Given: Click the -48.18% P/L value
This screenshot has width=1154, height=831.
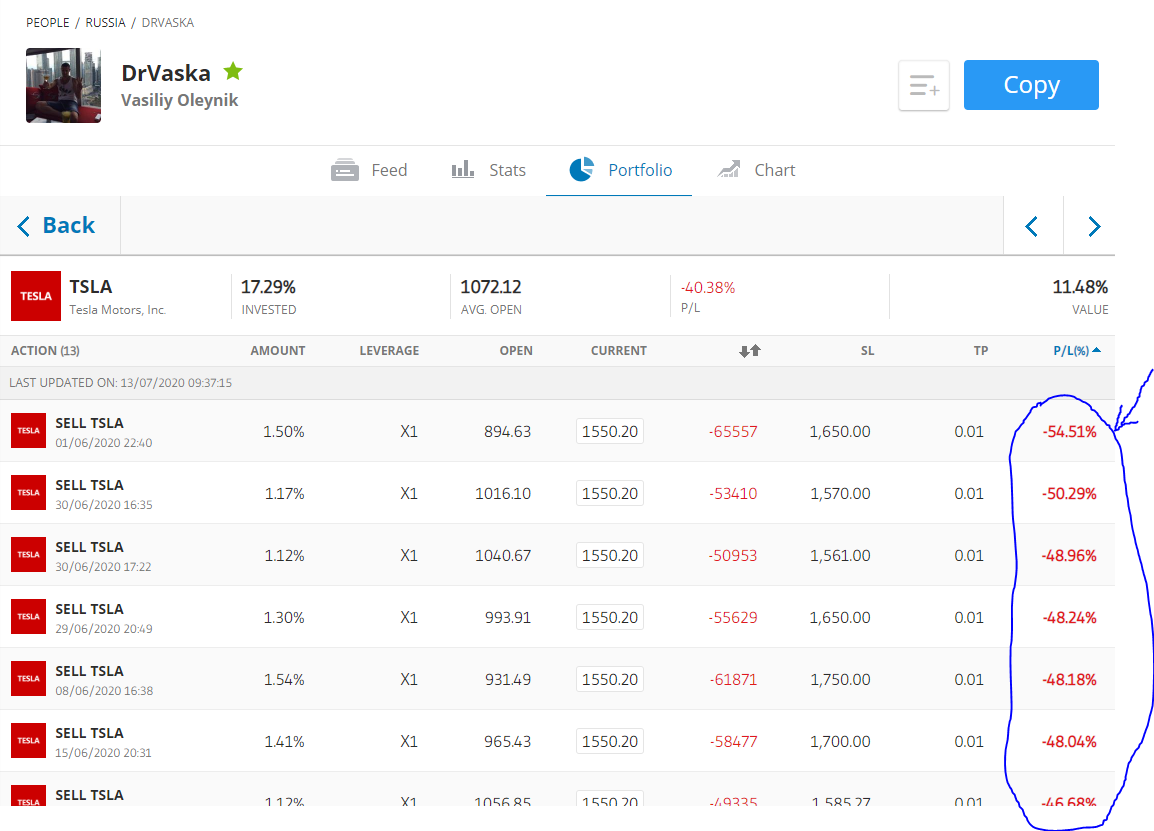Looking at the screenshot, I should point(1069,679).
